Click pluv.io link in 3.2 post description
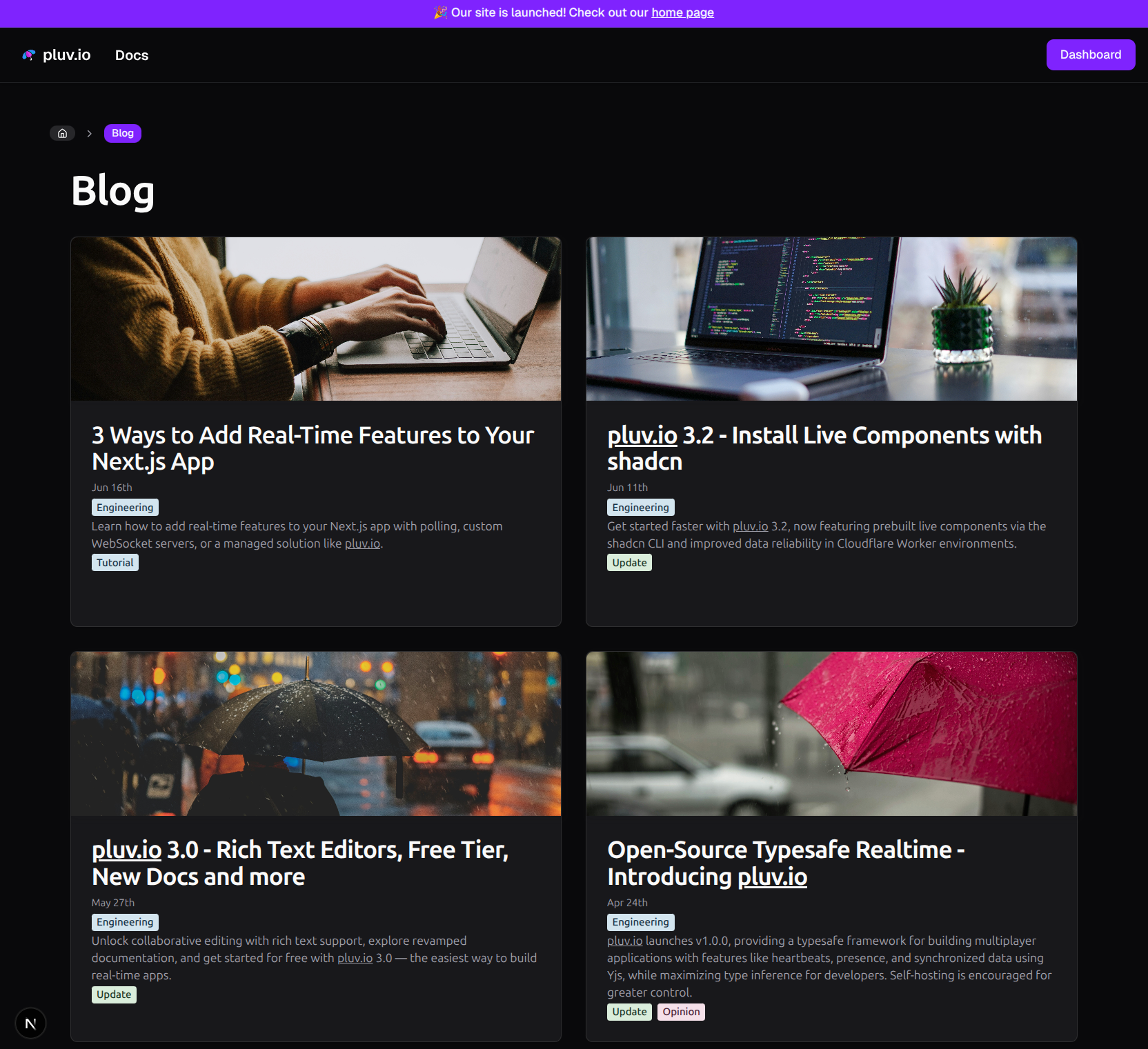 [x=750, y=526]
